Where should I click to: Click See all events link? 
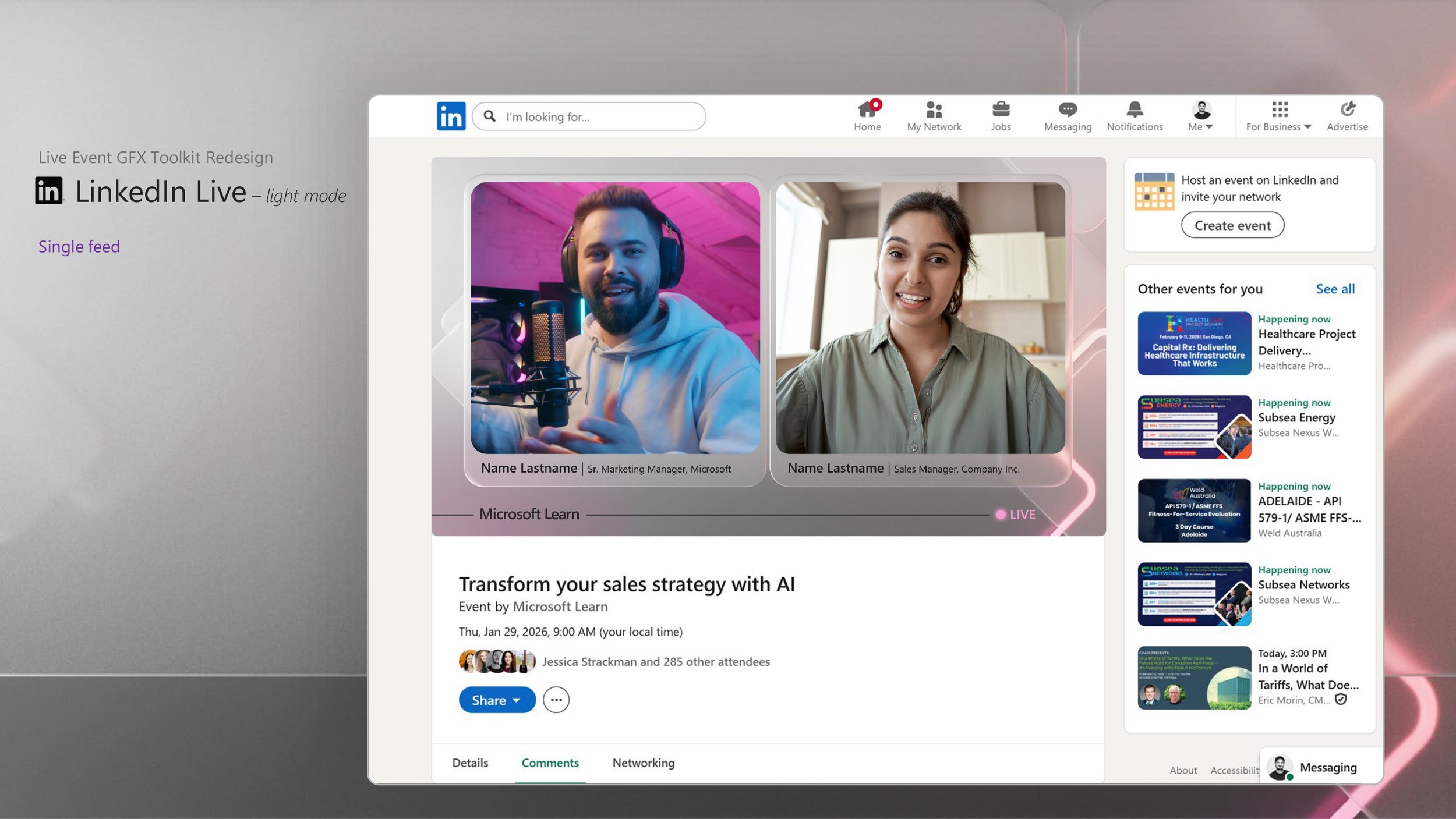click(x=1335, y=289)
